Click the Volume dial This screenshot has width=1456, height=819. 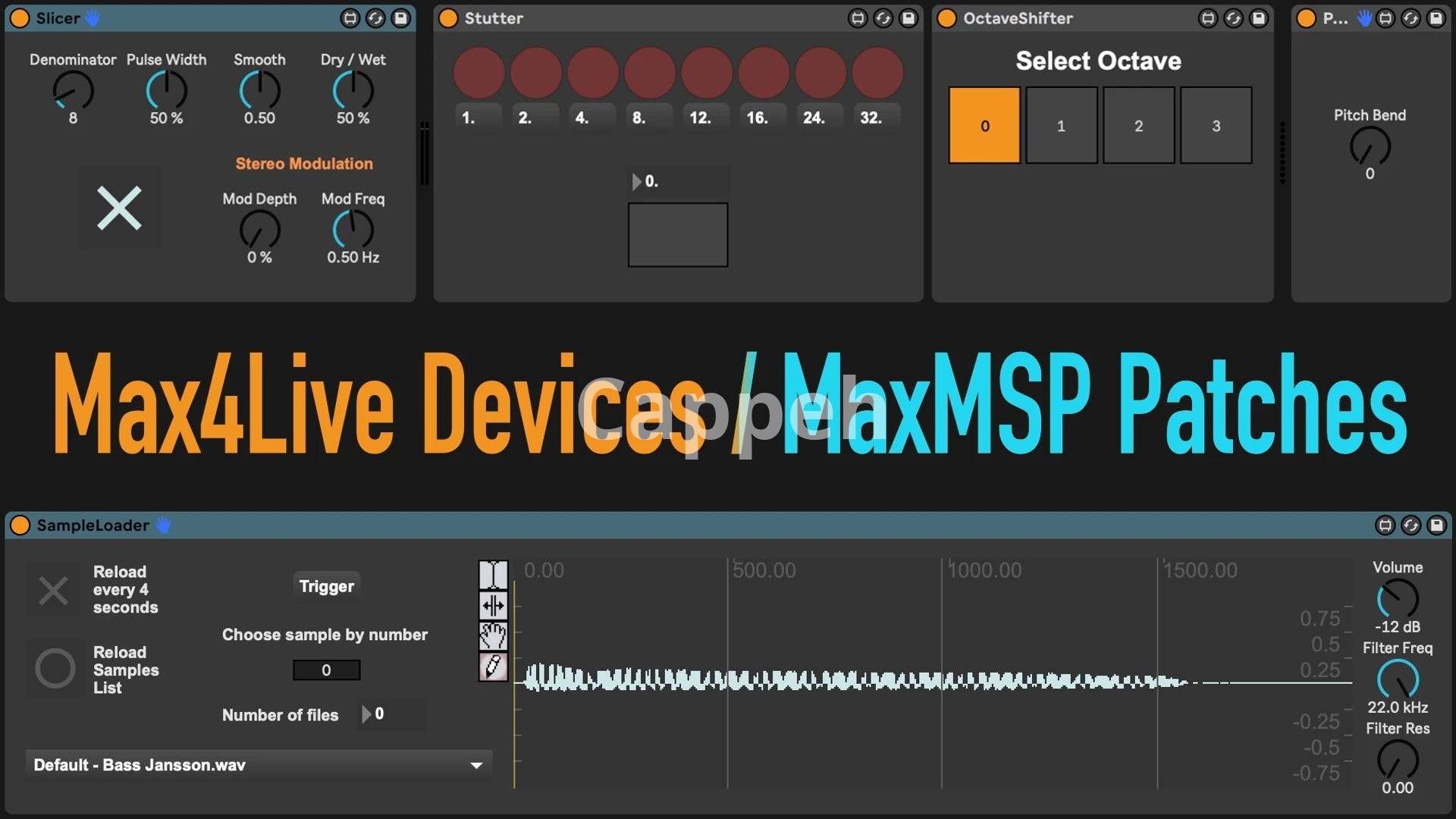pos(1397,599)
